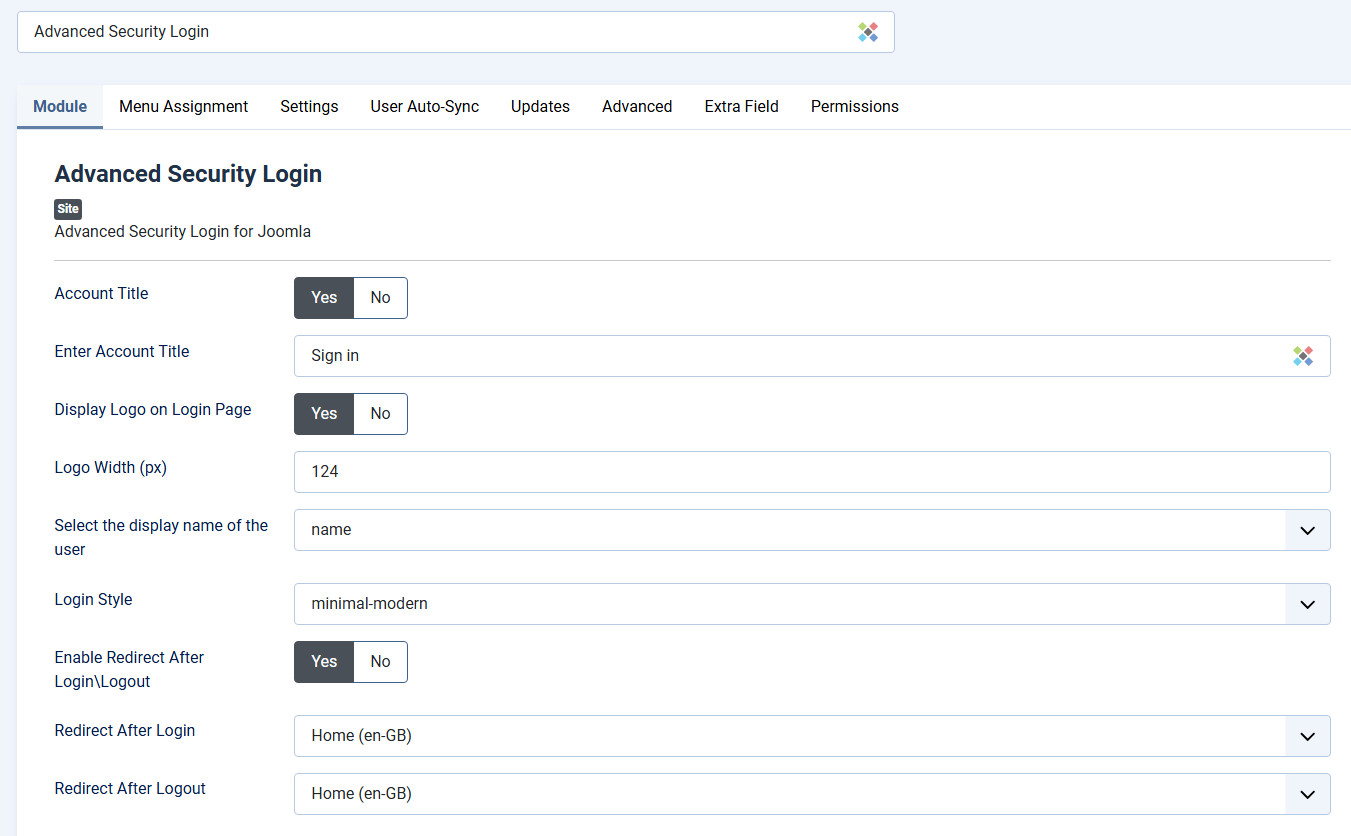Go to the User Auto-Sync tab
Screen dimensions: 1351x836
(424, 107)
